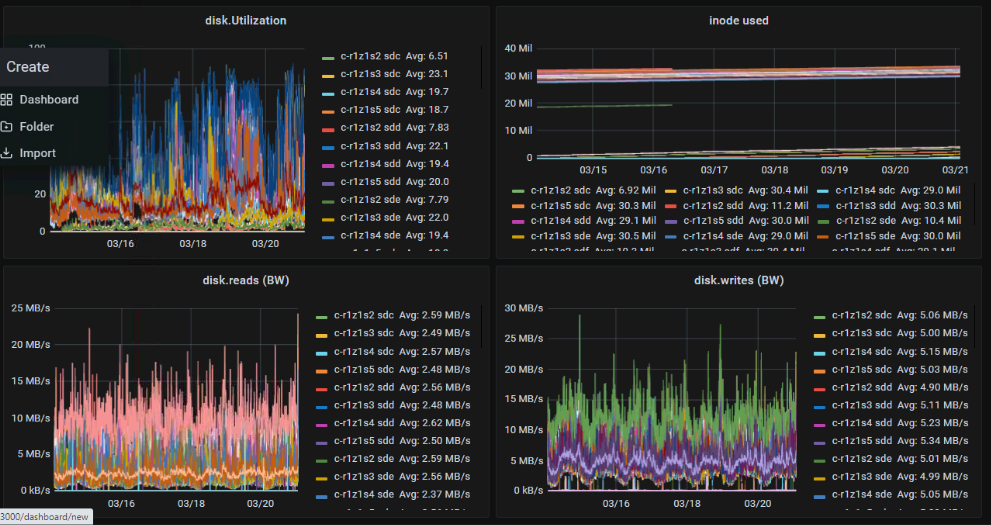Click color swatch of c-r1z1s3 sdc in disk.writes legend
This screenshot has width=991, height=525.
tap(820, 334)
